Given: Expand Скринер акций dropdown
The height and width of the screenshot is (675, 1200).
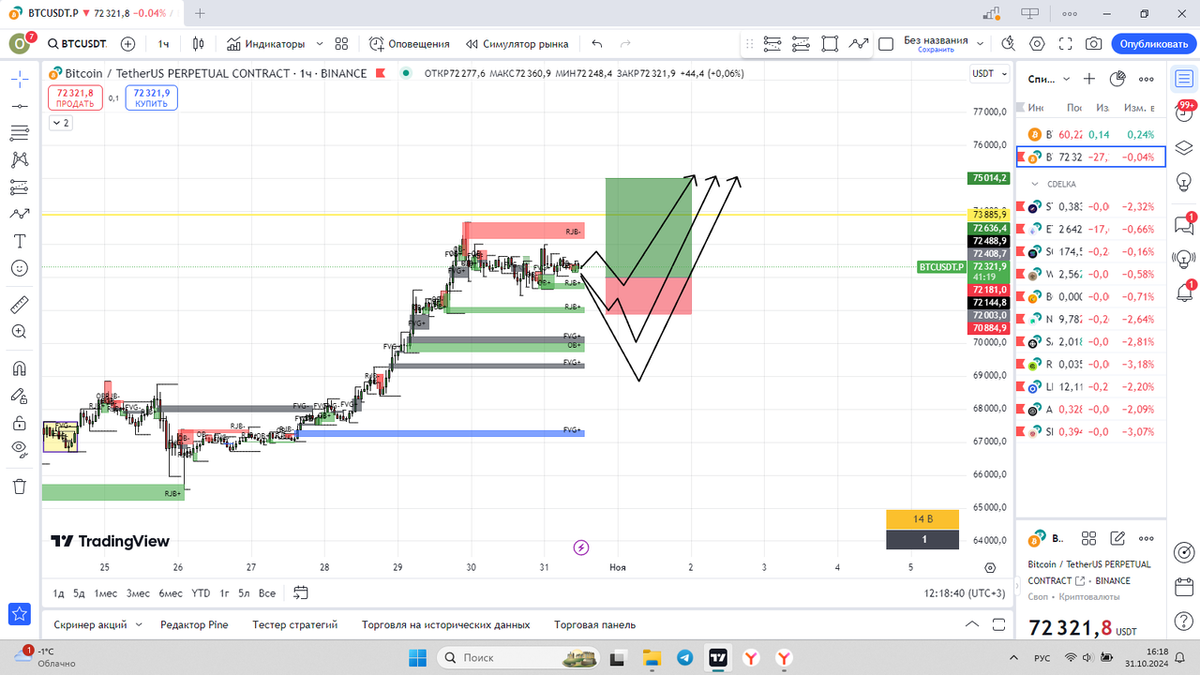Looking at the screenshot, I should click(x=137, y=624).
